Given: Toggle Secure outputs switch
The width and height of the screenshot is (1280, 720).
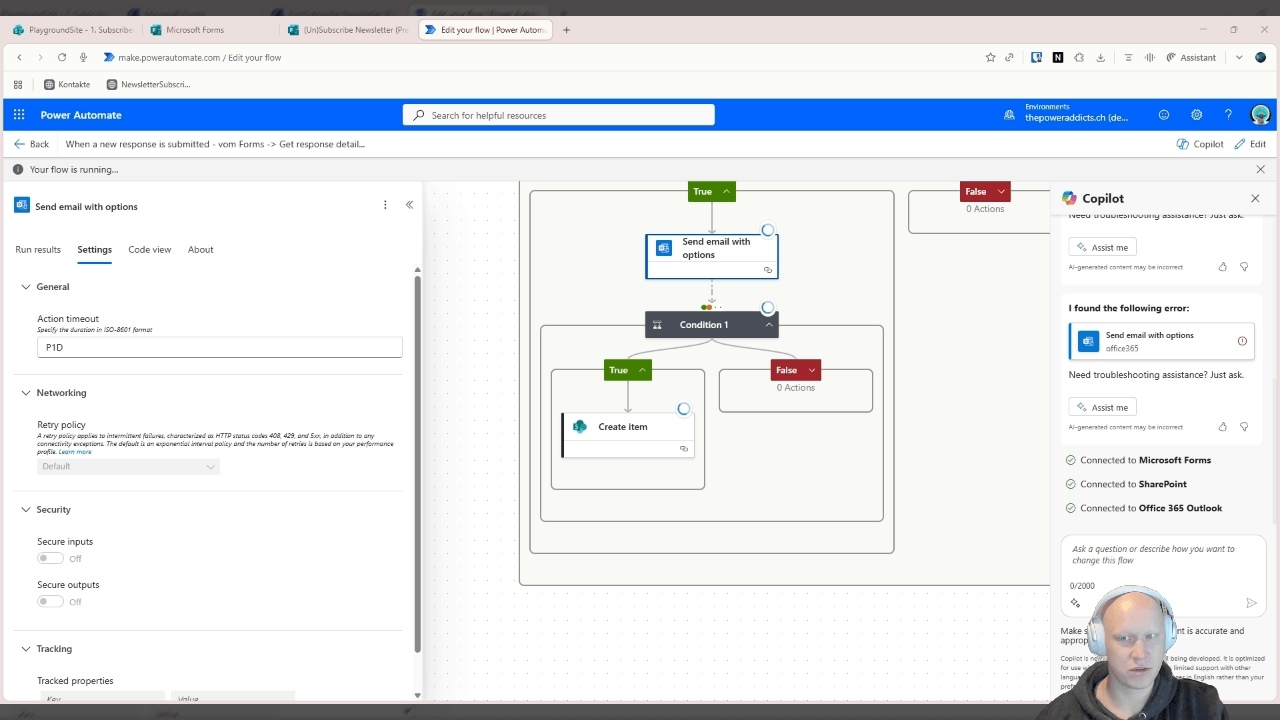Looking at the screenshot, I should (x=50, y=601).
